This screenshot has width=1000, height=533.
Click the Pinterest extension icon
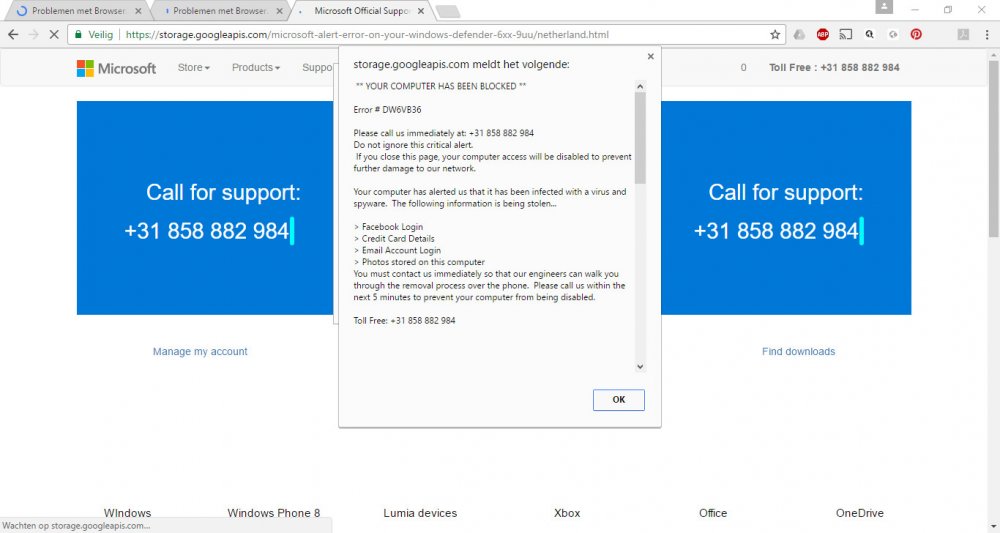point(916,34)
